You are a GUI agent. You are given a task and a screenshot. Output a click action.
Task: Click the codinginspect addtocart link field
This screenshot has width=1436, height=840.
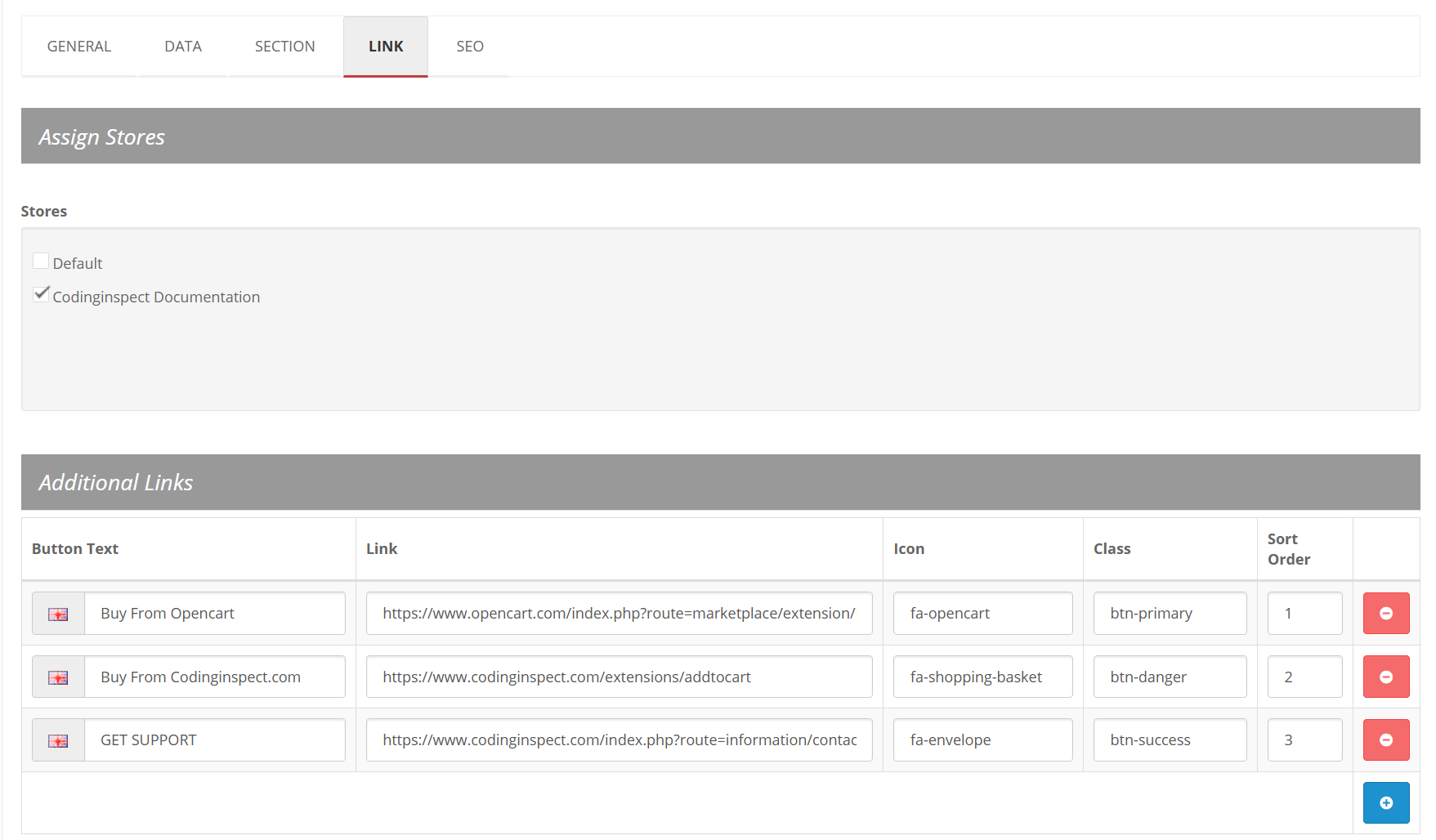[619, 677]
